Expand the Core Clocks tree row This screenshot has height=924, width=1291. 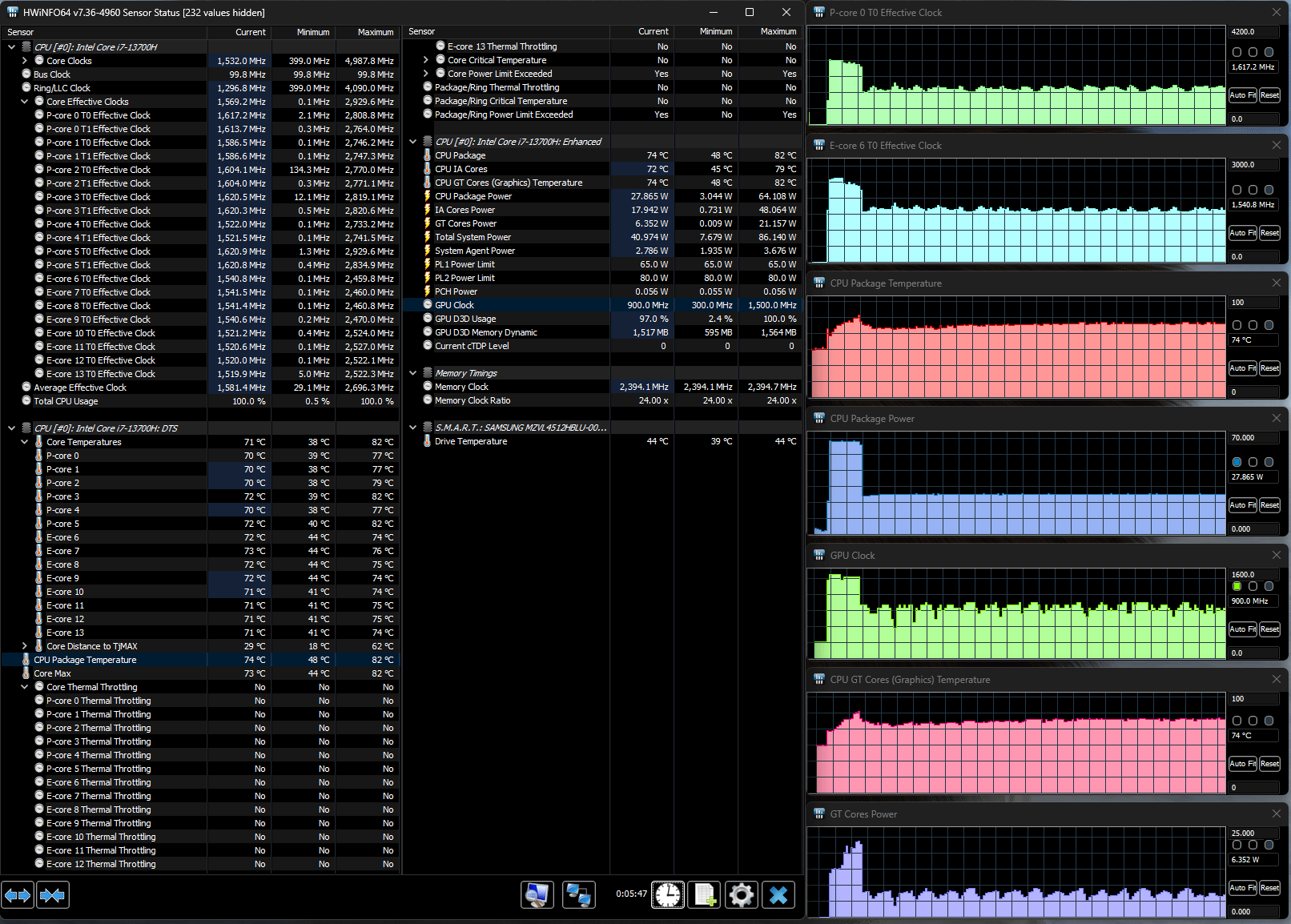click(x=25, y=61)
